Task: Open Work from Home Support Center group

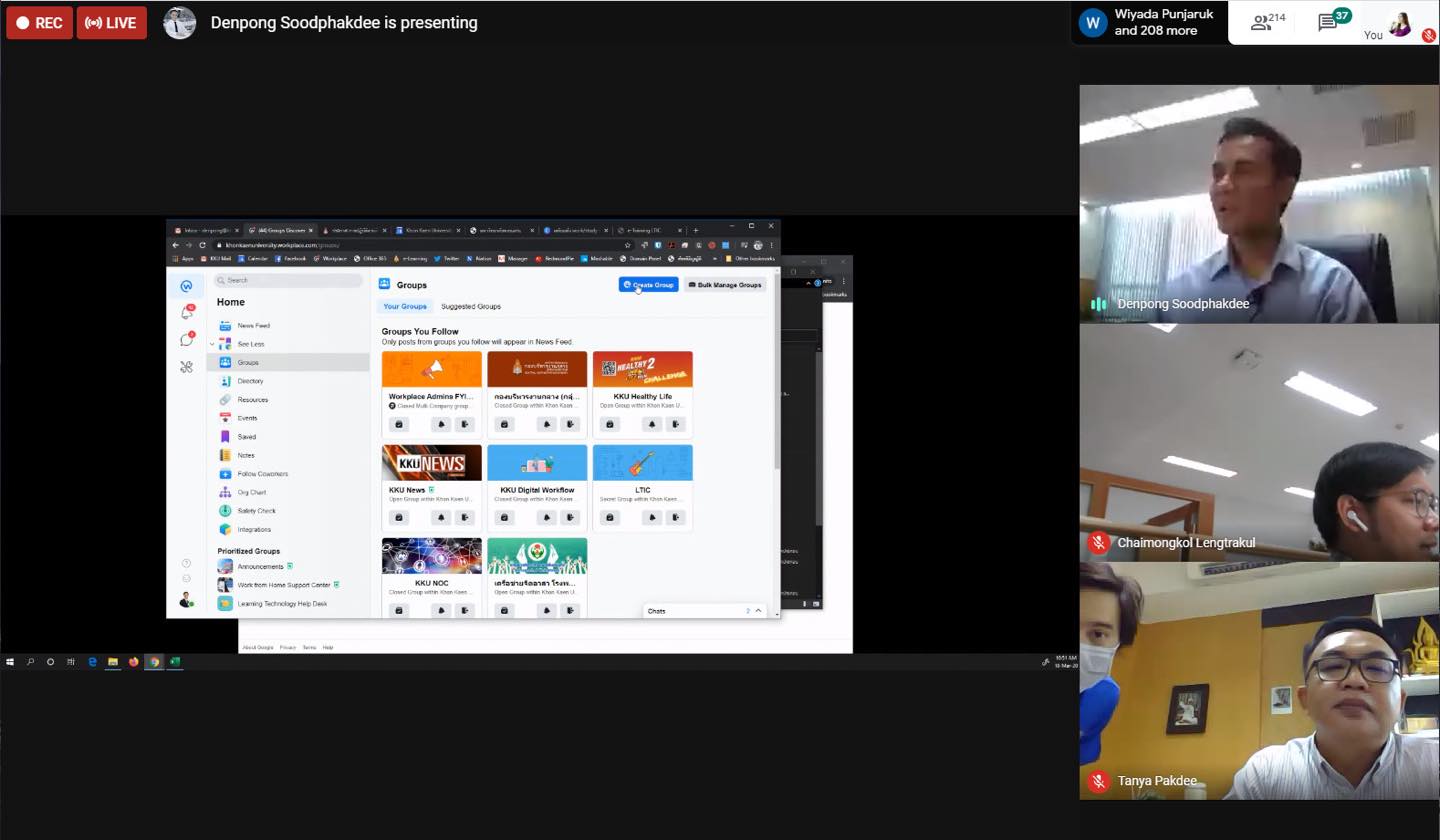Action: tap(288, 585)
